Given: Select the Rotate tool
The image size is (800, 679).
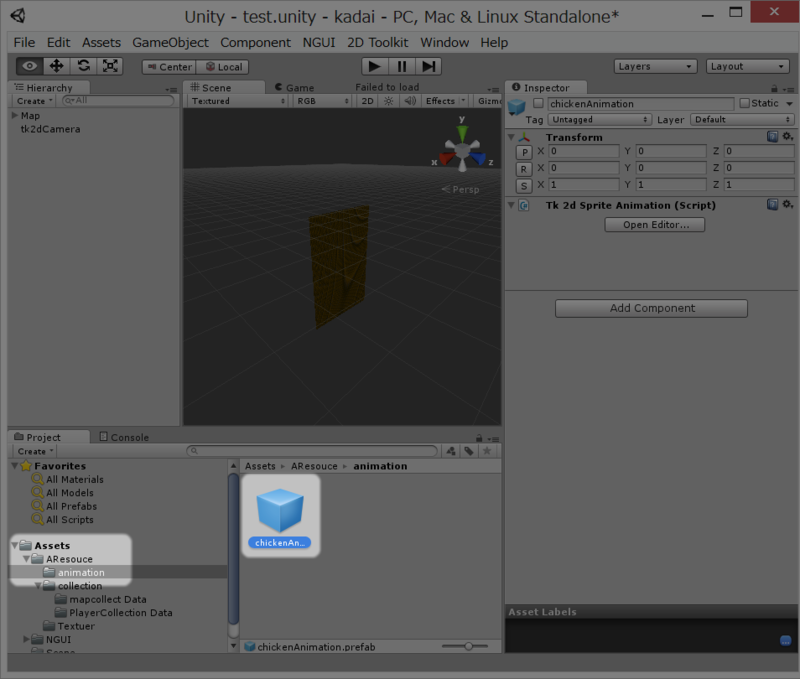Looking at the screenshot, I should point(83,66).
